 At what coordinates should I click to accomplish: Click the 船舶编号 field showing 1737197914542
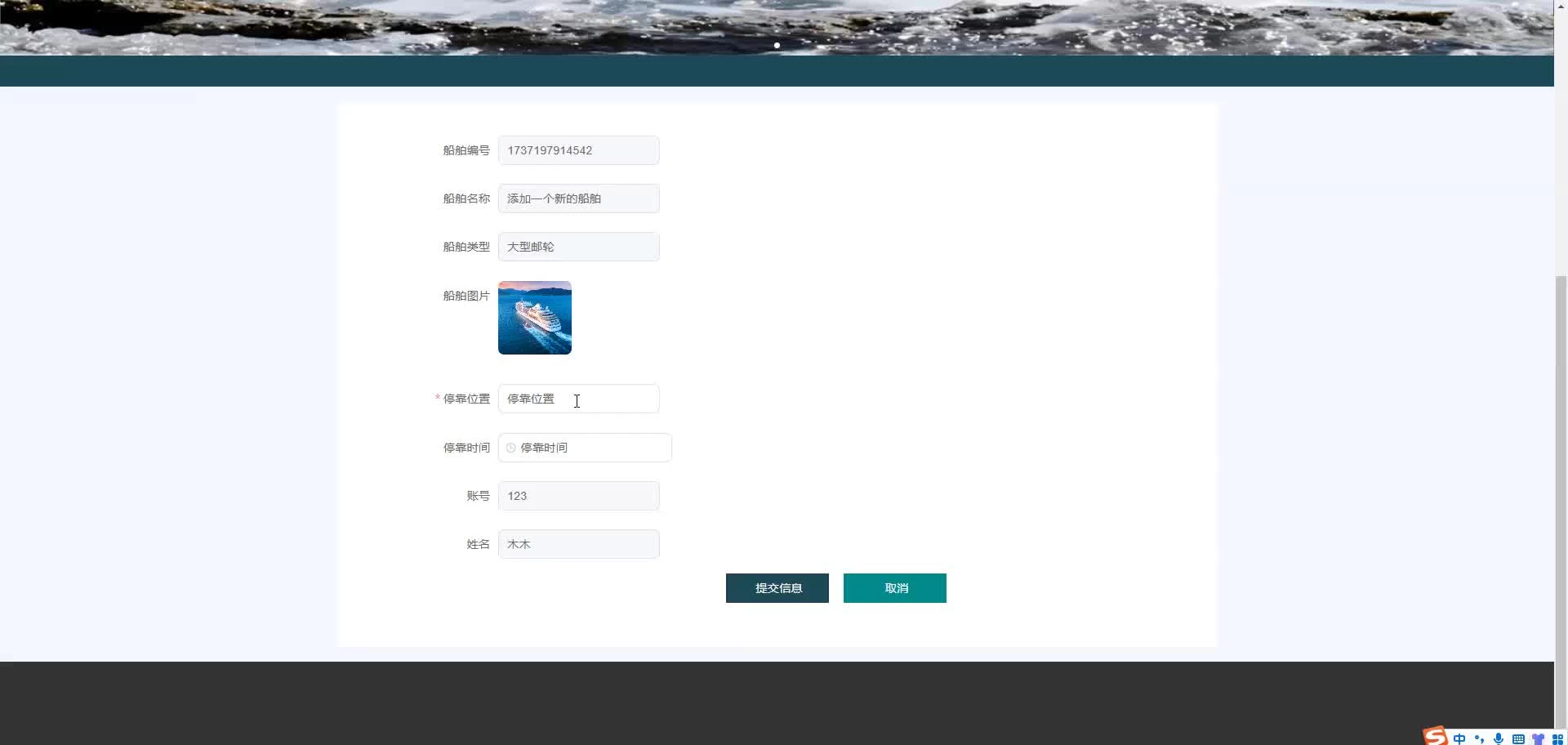pyautogui.click(x=579, y=150)
